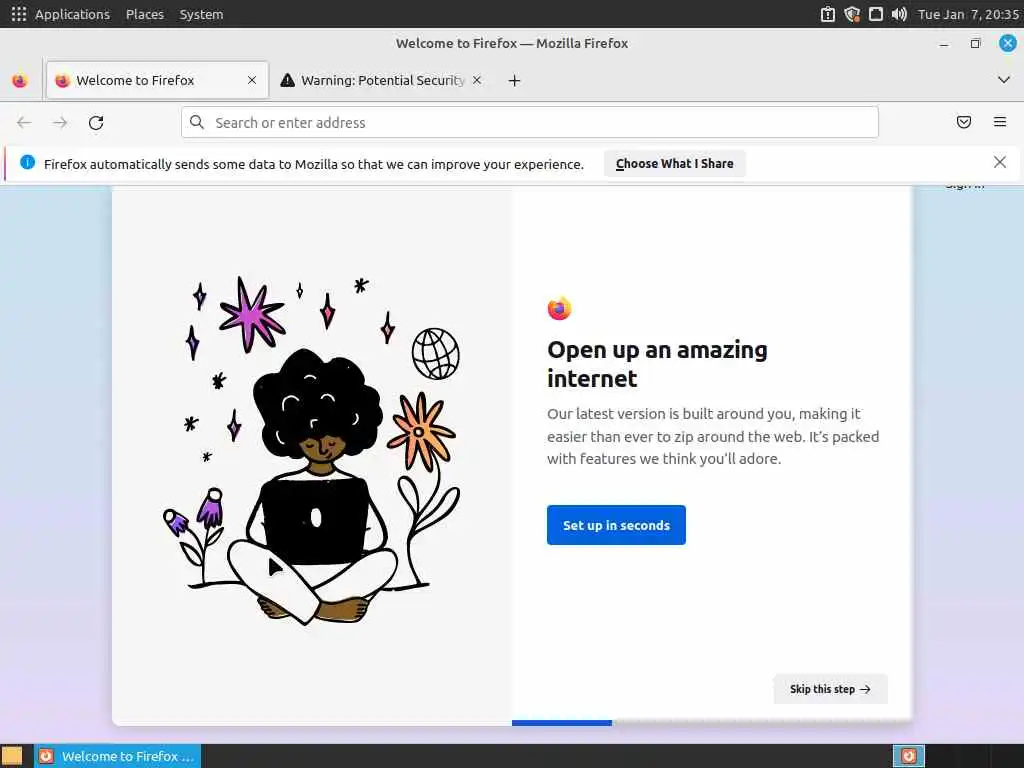The height and width of the screenshot is (768, 1024).
Task: Click the illustration of person with laptop
Action: [x=312, y=451]
